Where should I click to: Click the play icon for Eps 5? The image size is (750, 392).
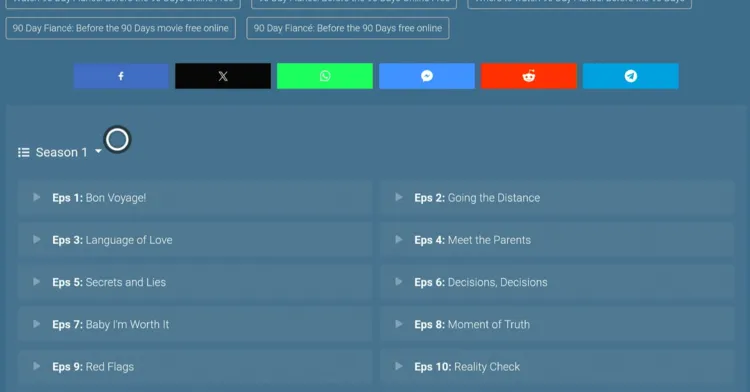coord(36,282)
